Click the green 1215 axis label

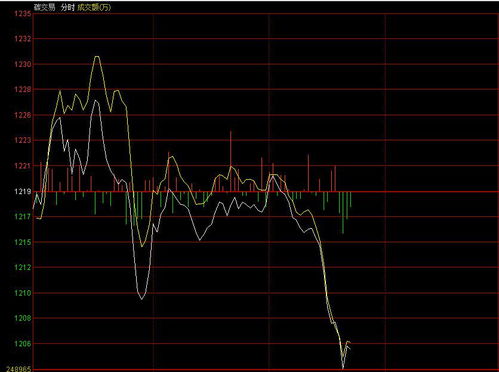(x=23, y=242)
